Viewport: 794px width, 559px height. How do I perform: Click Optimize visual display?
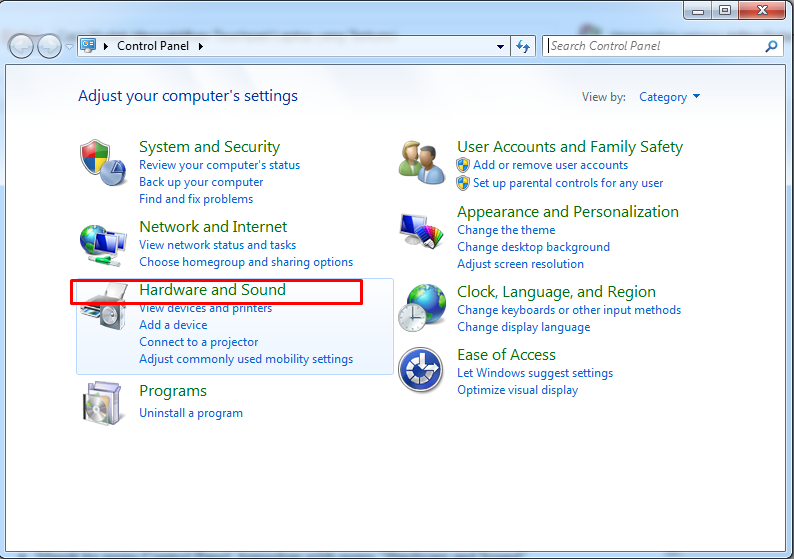[518, 390]
